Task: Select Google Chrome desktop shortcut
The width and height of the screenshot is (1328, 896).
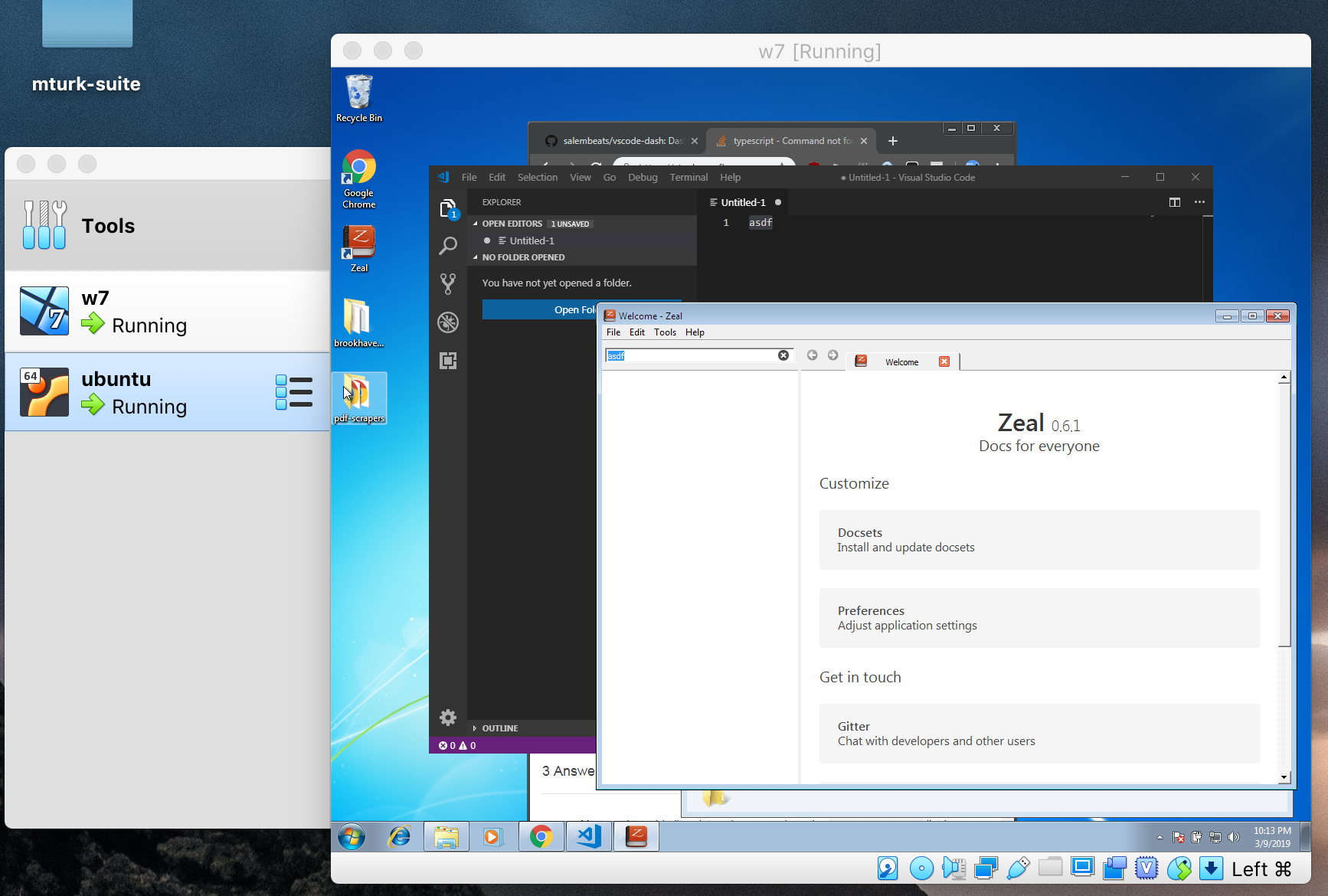Action: pyautogui.click(x=359, y=179)
